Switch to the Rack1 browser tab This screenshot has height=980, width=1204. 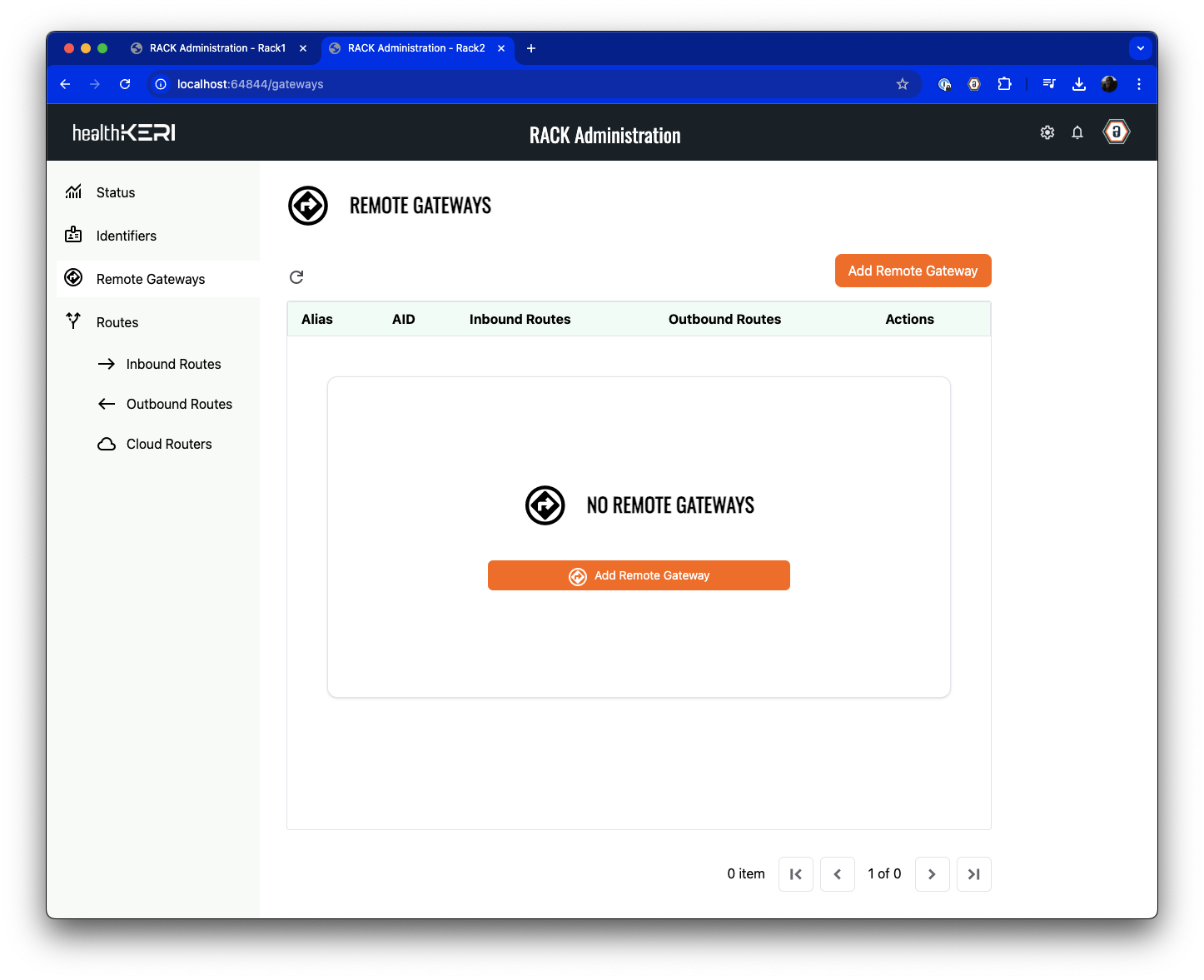click(216, 48)
